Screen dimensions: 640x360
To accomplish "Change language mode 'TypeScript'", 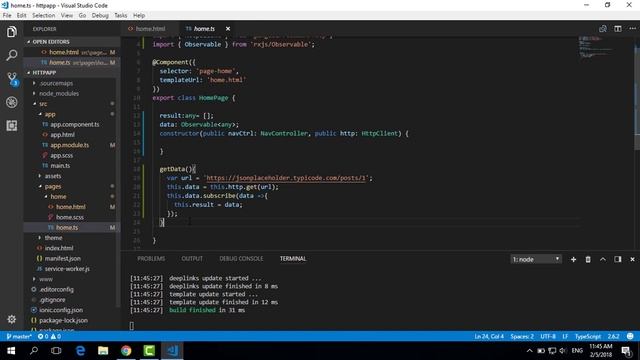I will pyautogui.click(x=588, y=336).
